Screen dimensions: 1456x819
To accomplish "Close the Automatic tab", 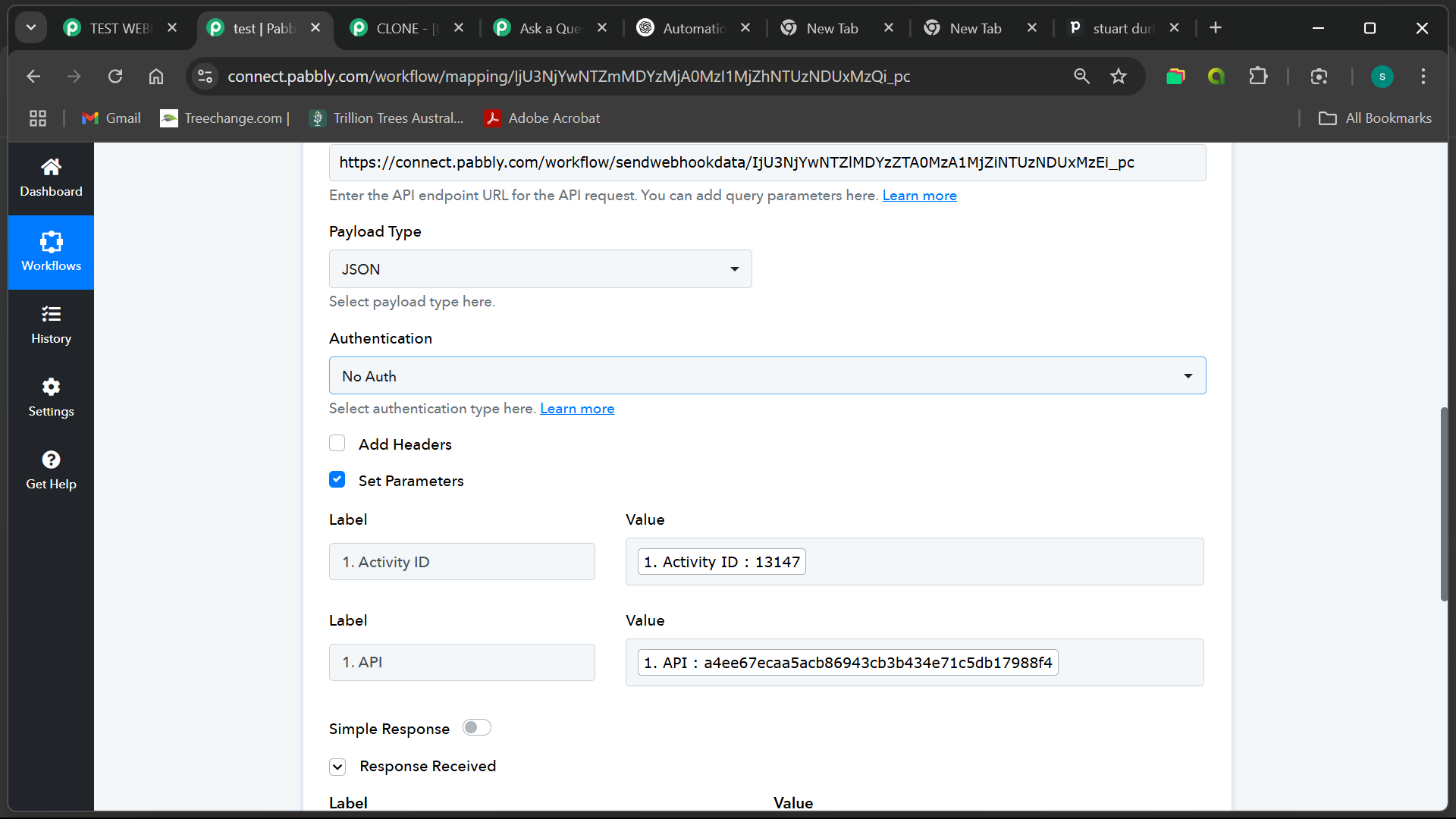I will pyautogui.click(x=745, y=28).
